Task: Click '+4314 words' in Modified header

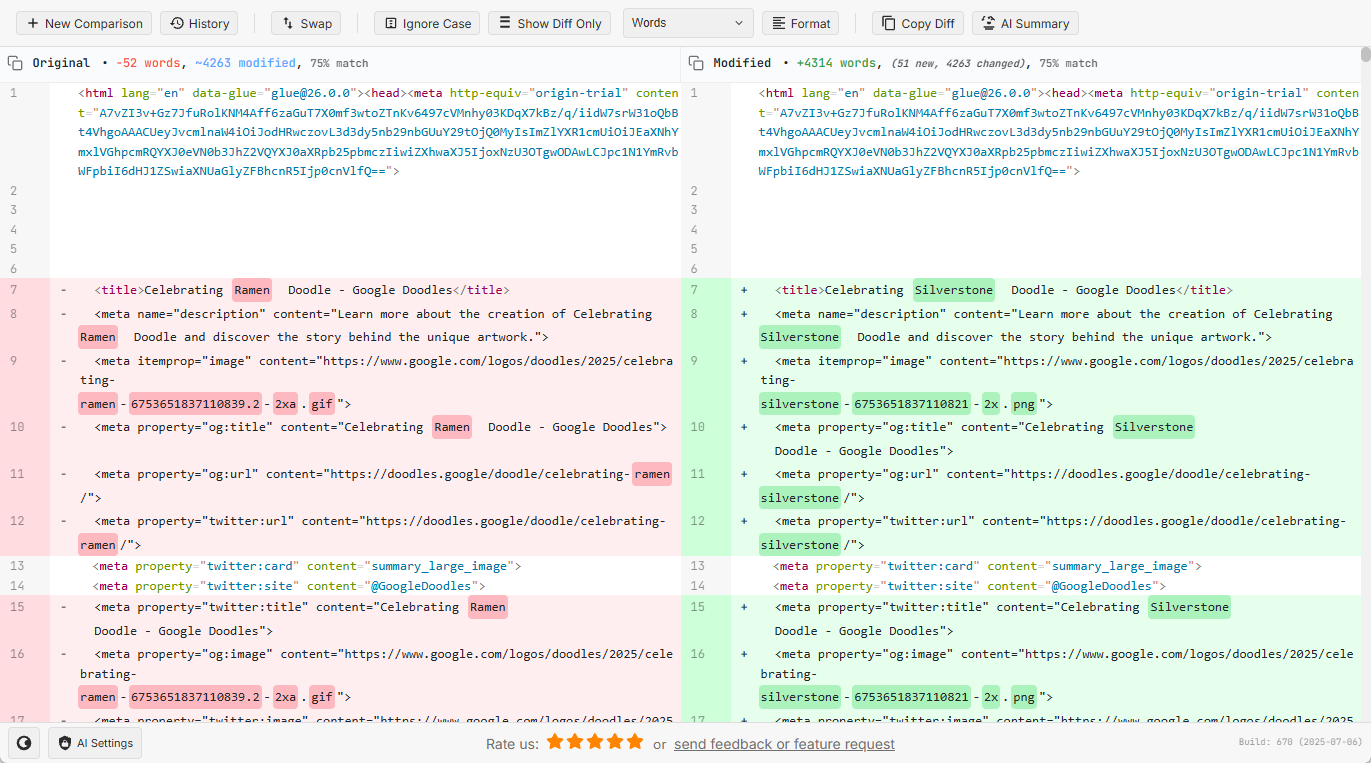Action: pos(837,63)
